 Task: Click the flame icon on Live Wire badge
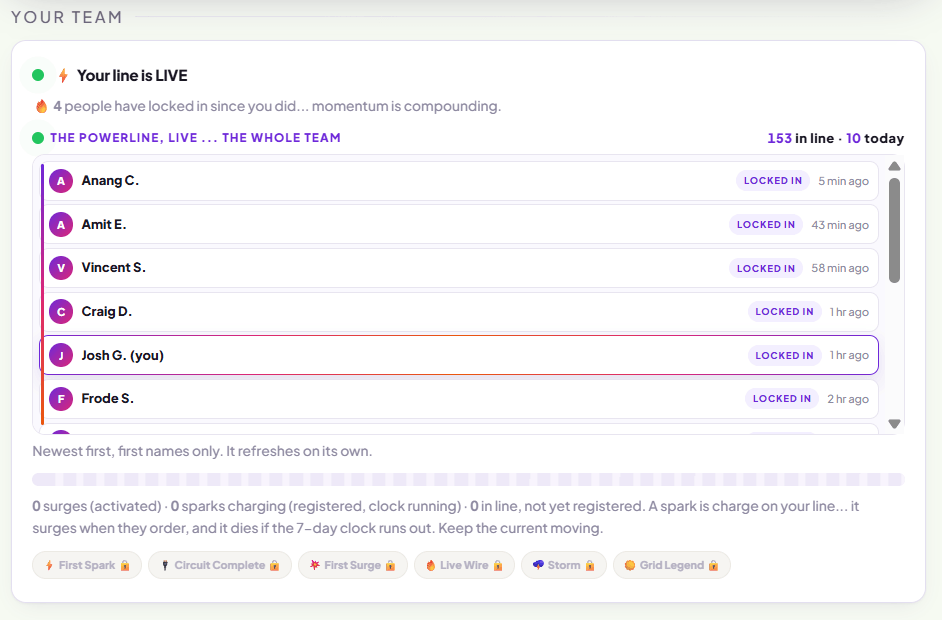[x=431, y=565]
